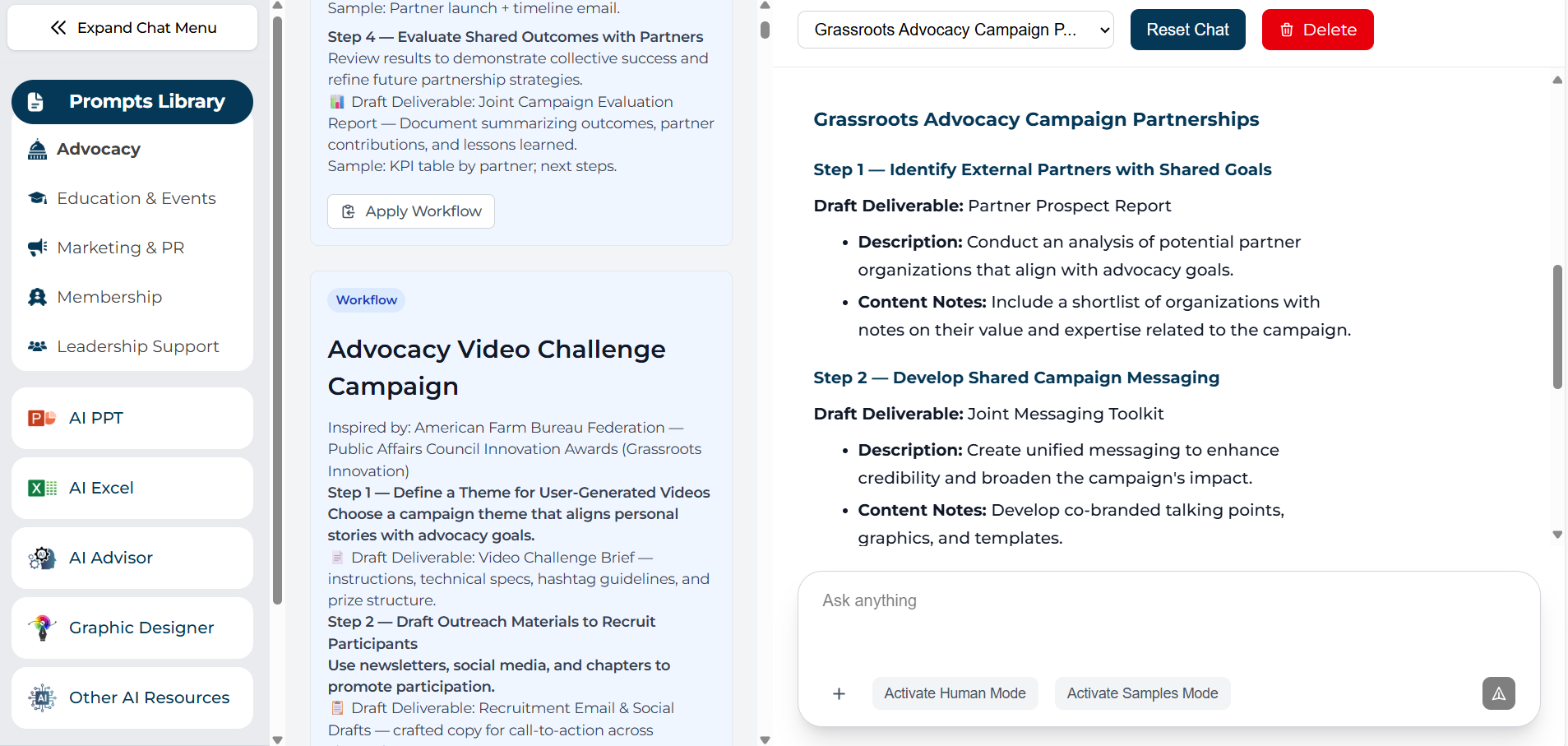Click the chat panel scrollbar thumb
Screen dimensions: 1568x746
coord(1557,327)
